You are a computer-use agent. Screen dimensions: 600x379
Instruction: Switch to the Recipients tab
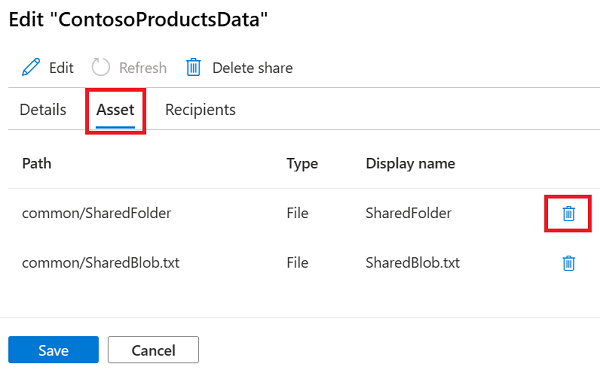click(200, 110)
